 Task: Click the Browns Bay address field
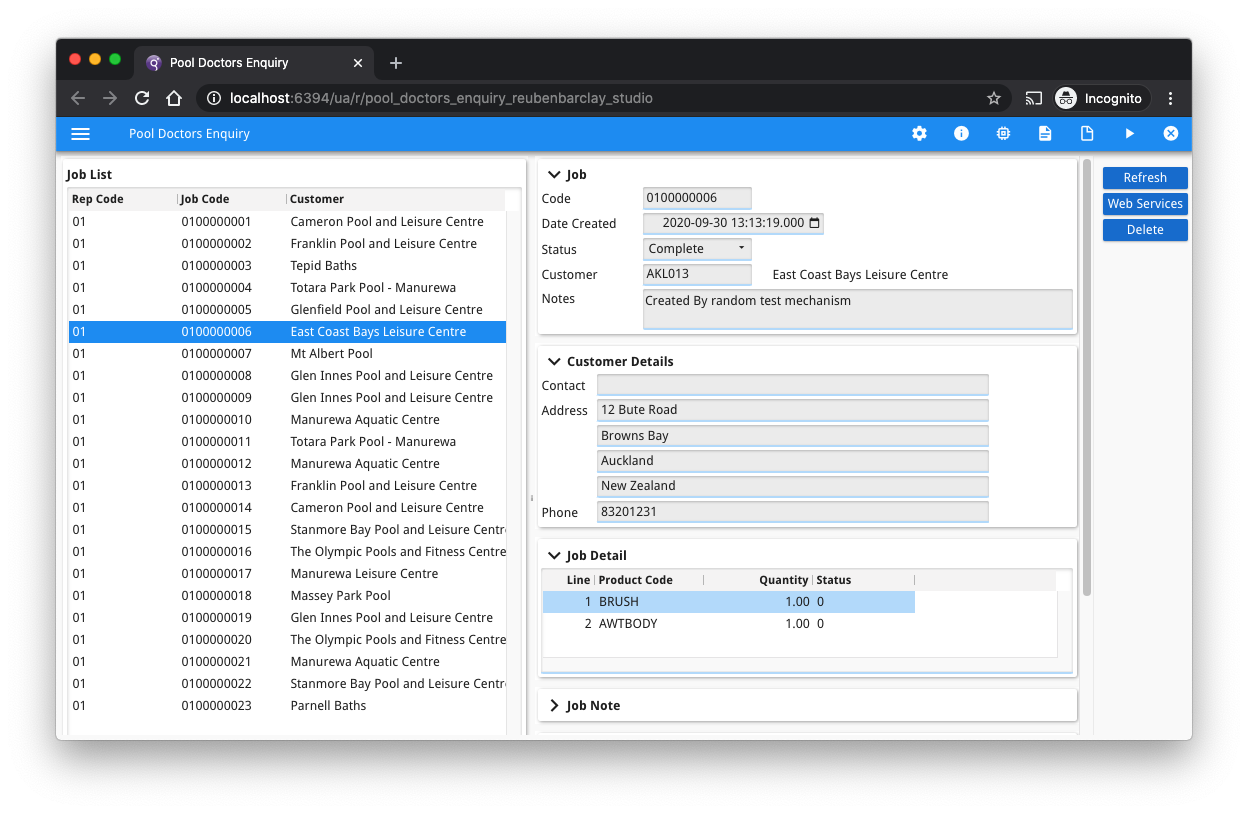point(792,436)
